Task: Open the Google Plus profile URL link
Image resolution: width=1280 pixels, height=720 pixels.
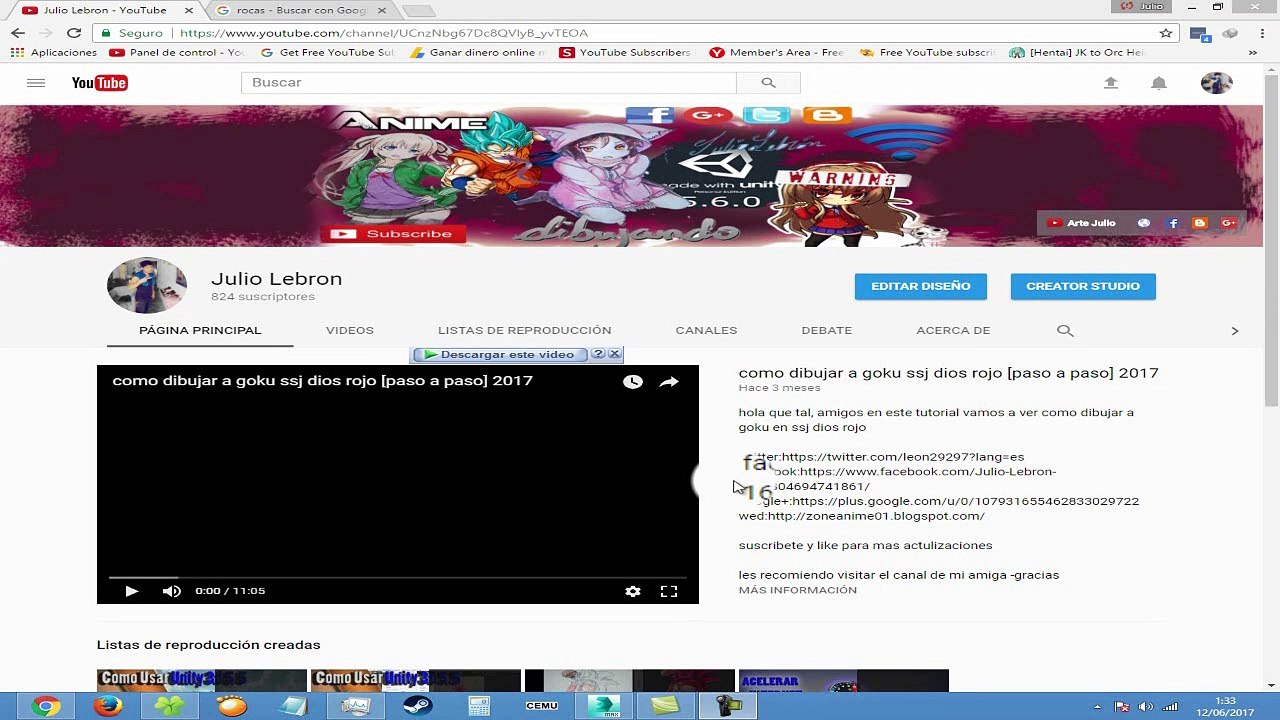Action: click(x=965, y=501)
